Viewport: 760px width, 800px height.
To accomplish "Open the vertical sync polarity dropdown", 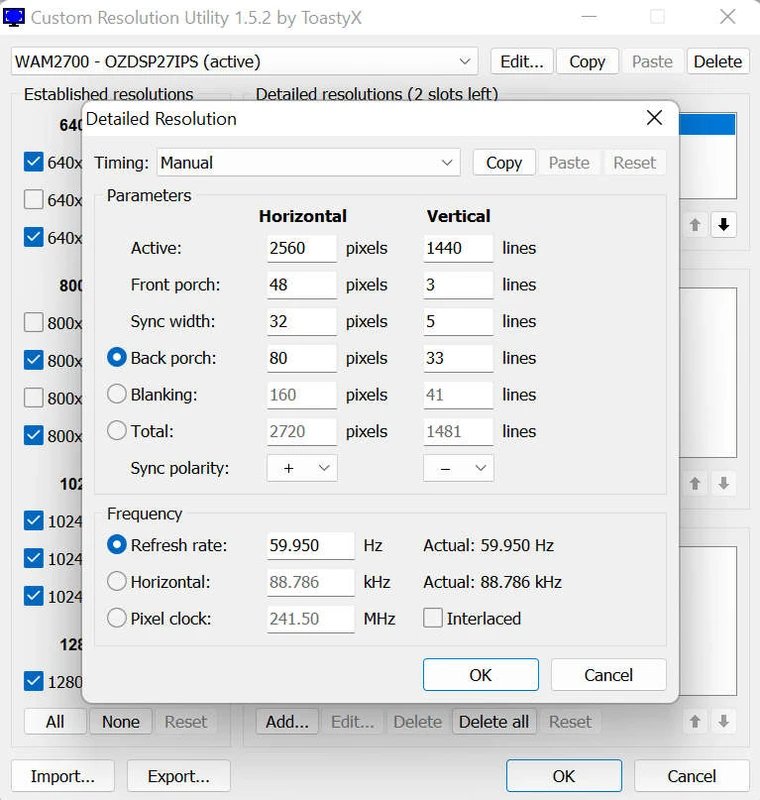I will click(x=458, y=467).
